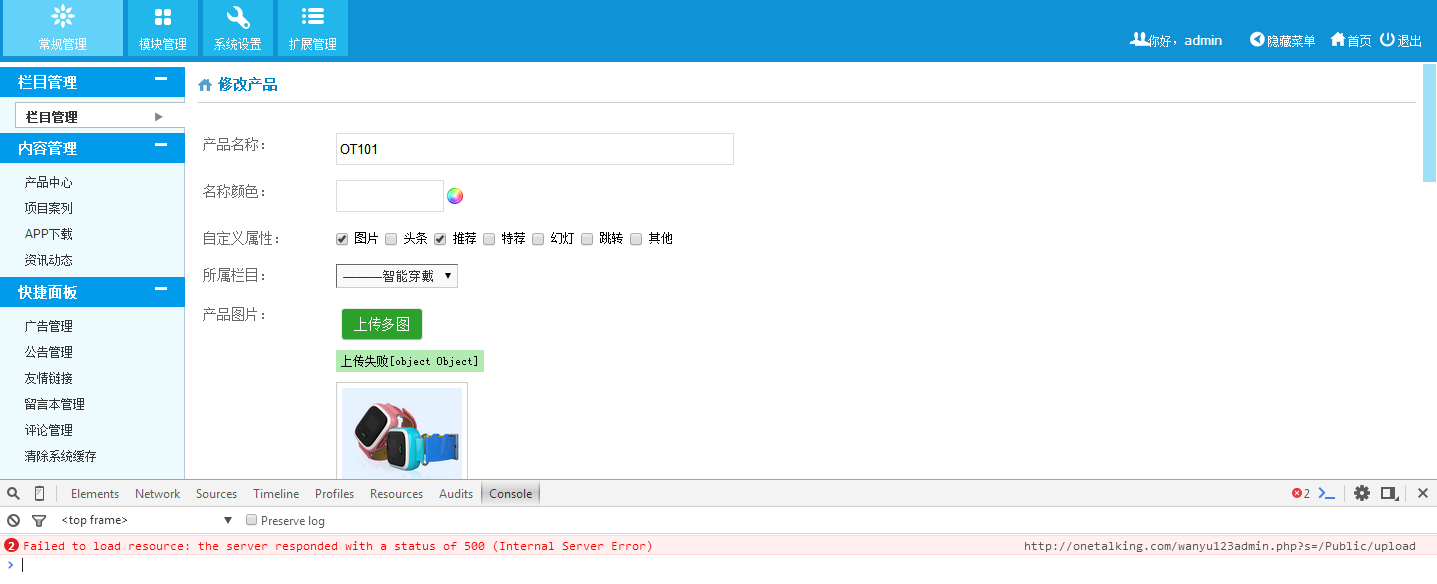1437x584 pixels.
Task: Click the DevTools search magnifier icon
Action: (x=14, y=494)
